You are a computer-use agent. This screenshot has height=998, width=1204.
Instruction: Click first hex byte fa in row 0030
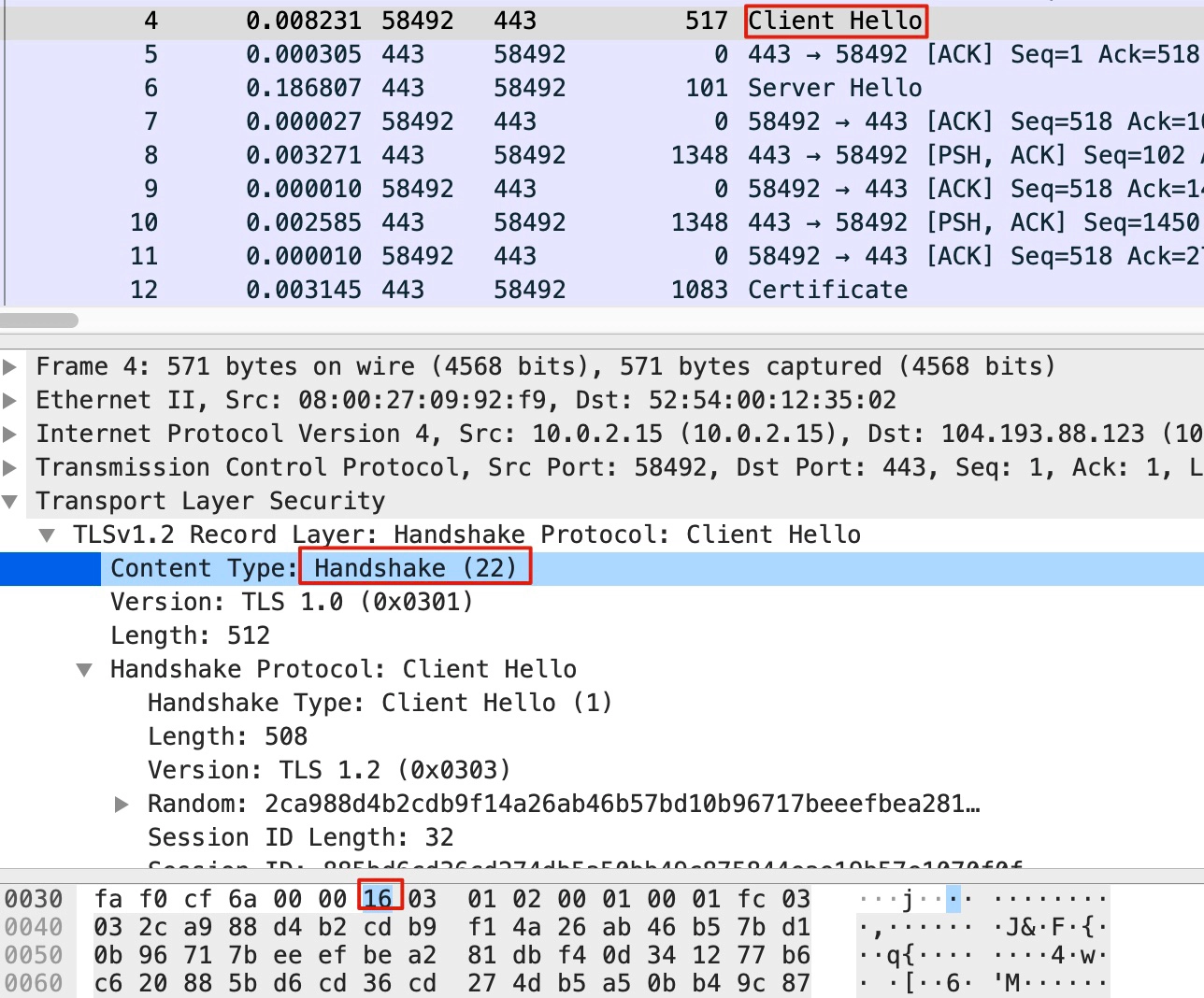pos(108,899)
